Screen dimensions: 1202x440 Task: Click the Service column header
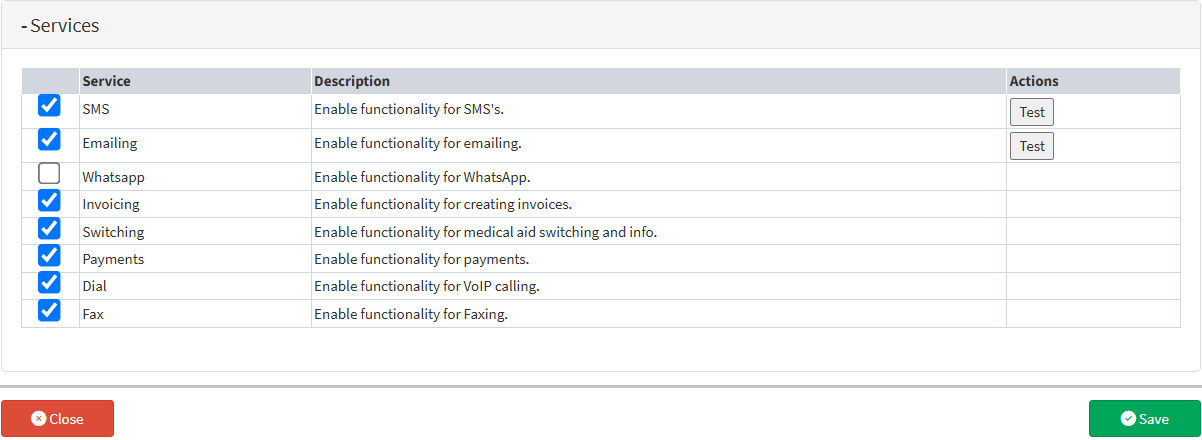point(106,81)
